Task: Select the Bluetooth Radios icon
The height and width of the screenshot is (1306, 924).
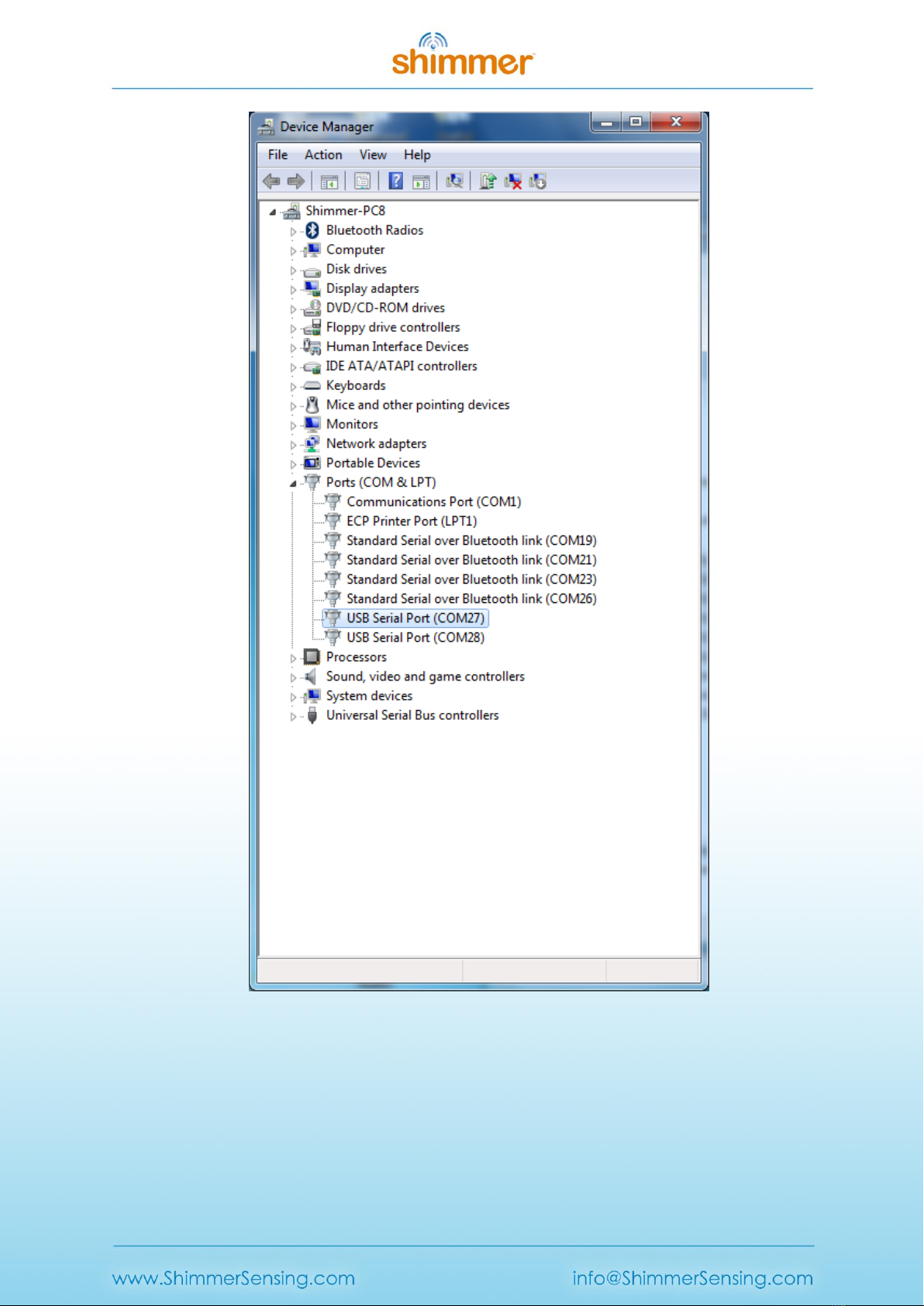Action: (x=312, y=230)
